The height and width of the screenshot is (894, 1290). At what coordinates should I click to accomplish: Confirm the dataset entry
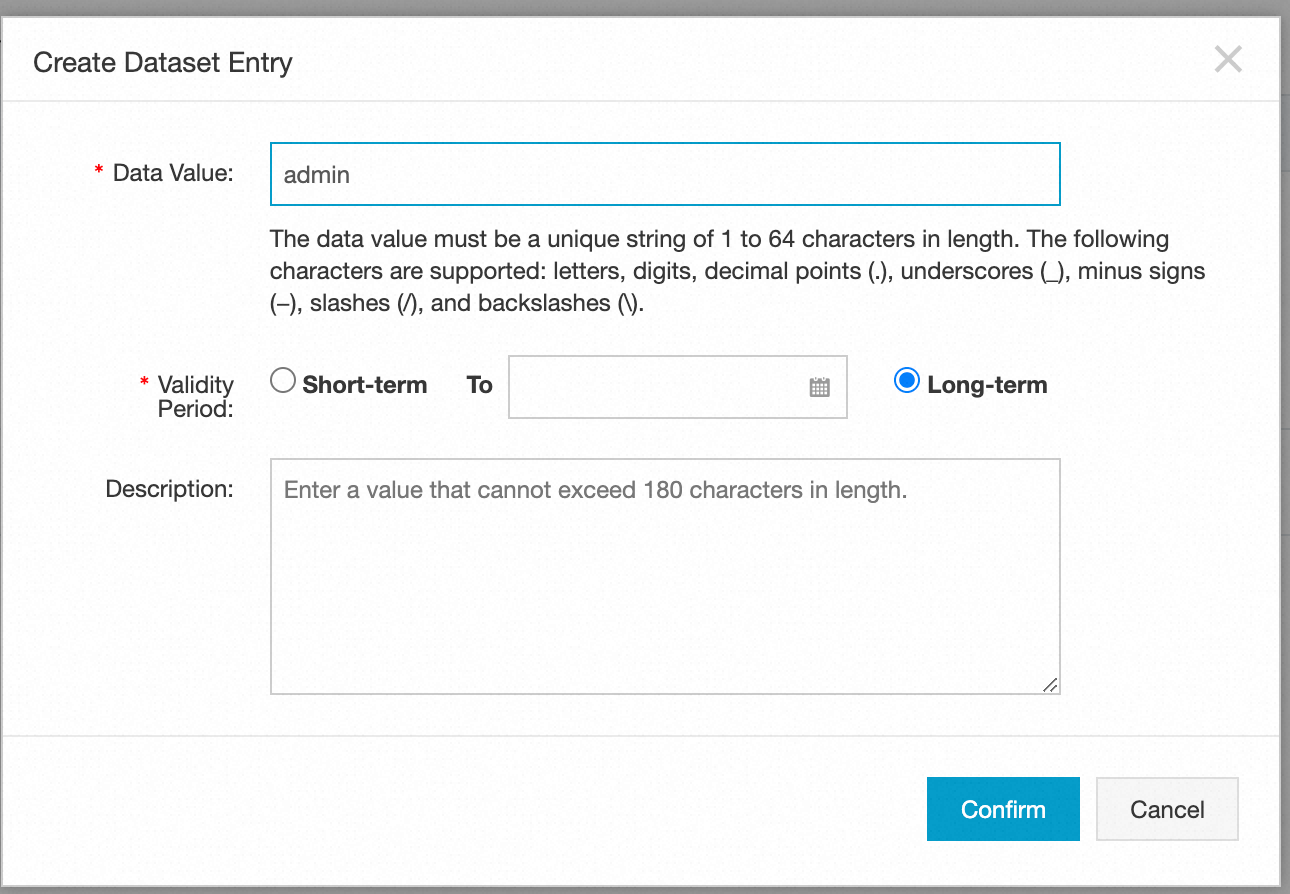pyautogui.click(x=1003, y=809)
